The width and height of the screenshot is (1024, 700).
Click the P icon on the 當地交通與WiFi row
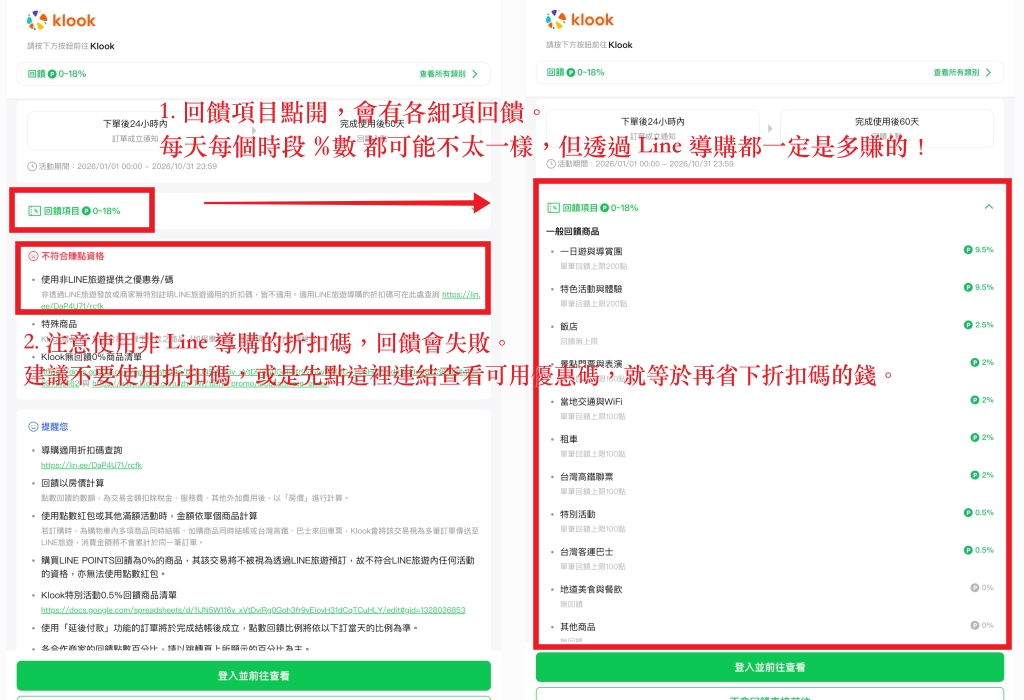pos(974,400)
